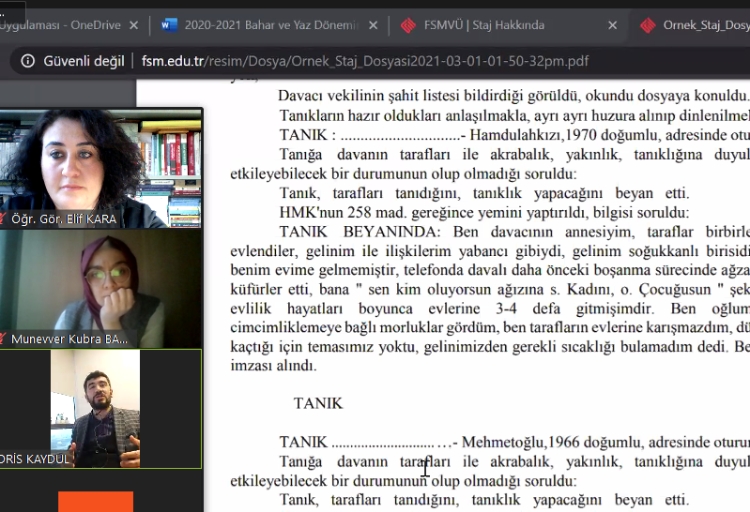Close the 2020-2021 Bahar ve Yaz tab
Screen dimensions: 750x512
(372, 25)
